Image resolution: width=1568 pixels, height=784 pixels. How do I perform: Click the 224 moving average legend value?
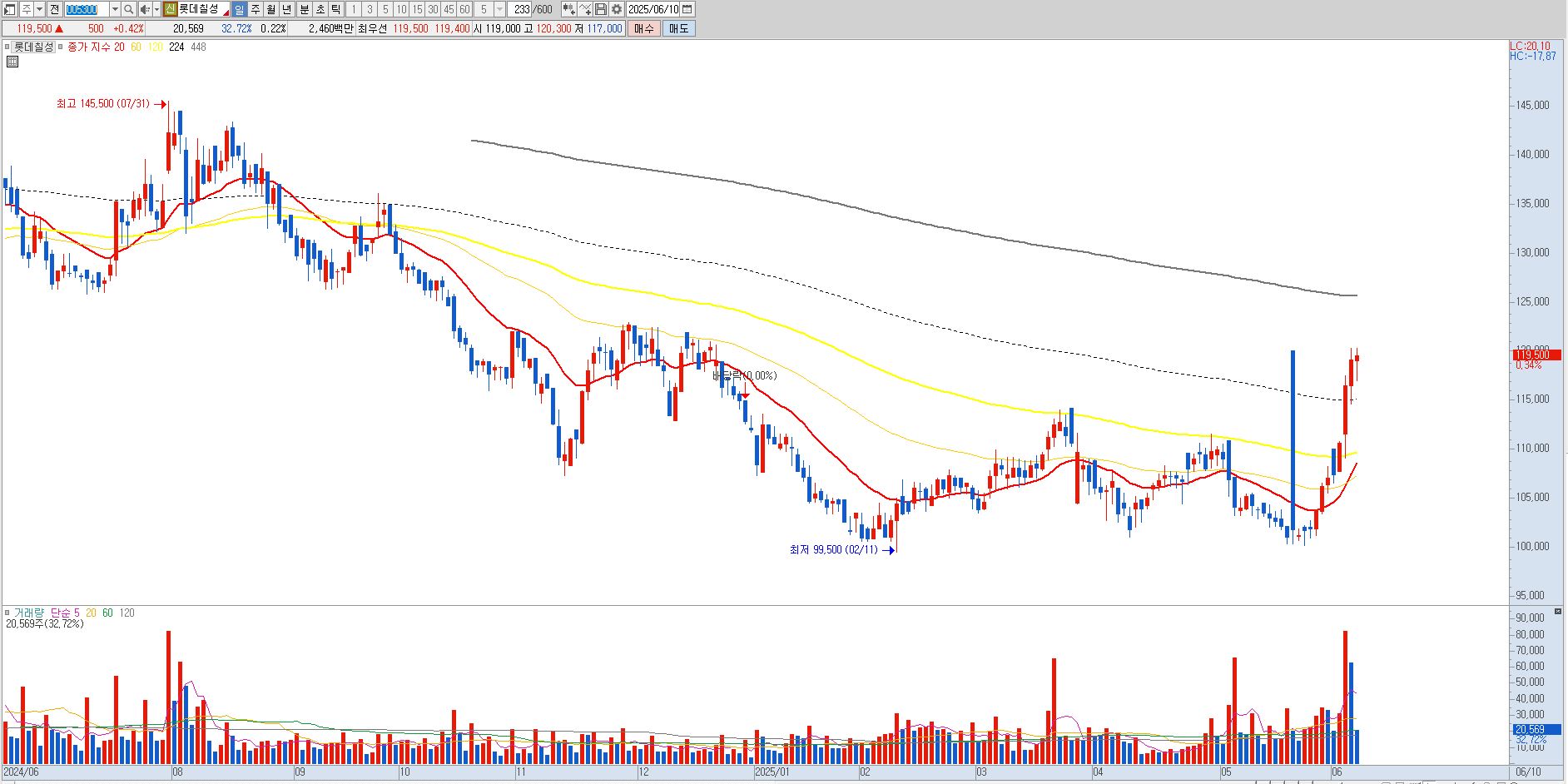coord(176,47)
